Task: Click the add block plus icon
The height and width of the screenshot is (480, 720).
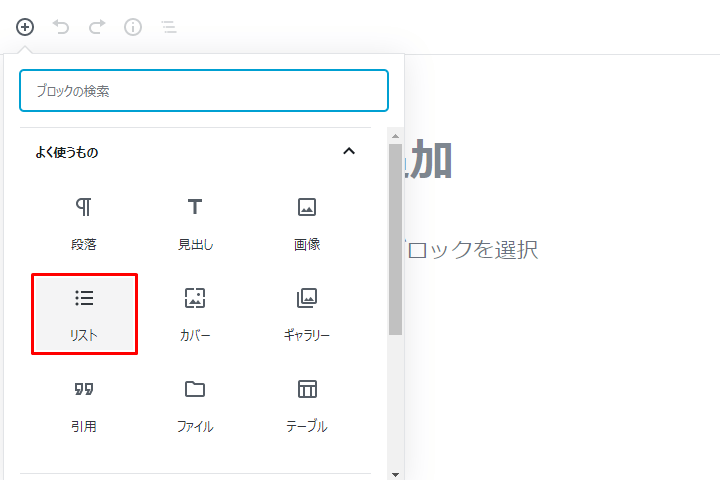Action: (25, 27)
